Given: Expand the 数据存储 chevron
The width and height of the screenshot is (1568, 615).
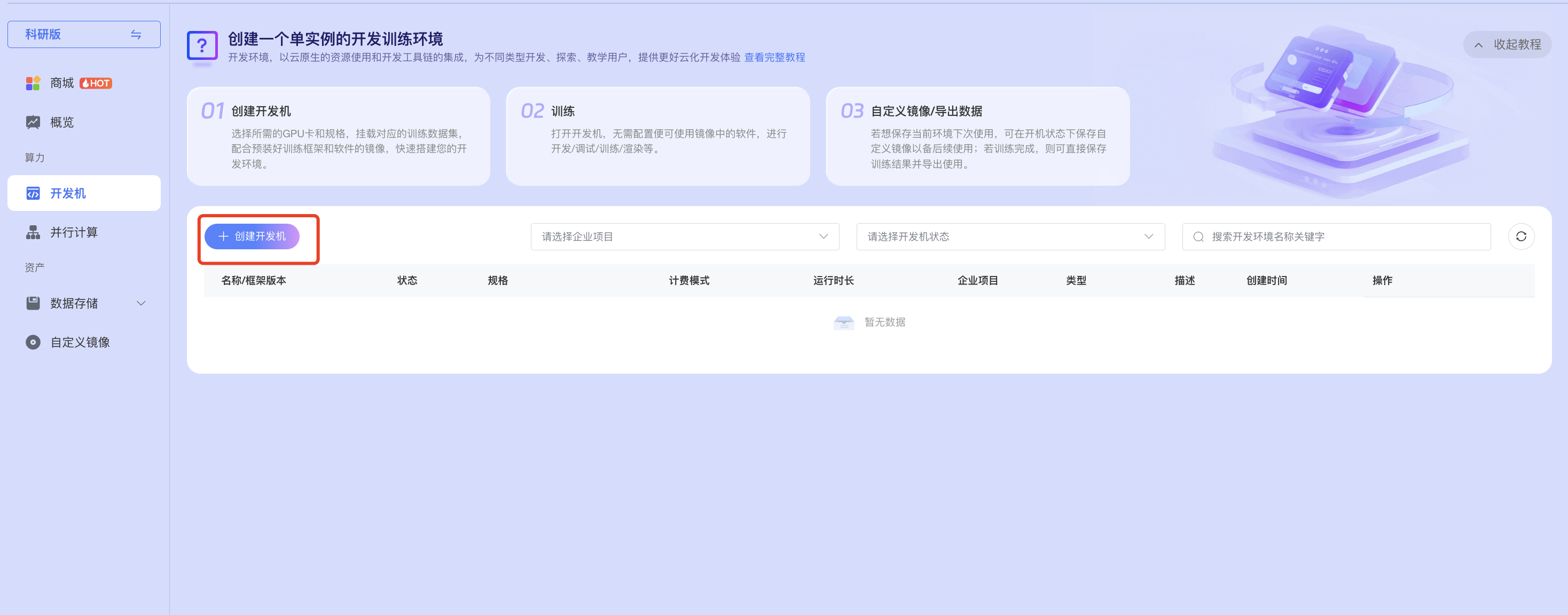Looking at the screenshot, I should (x=141, y=303).
